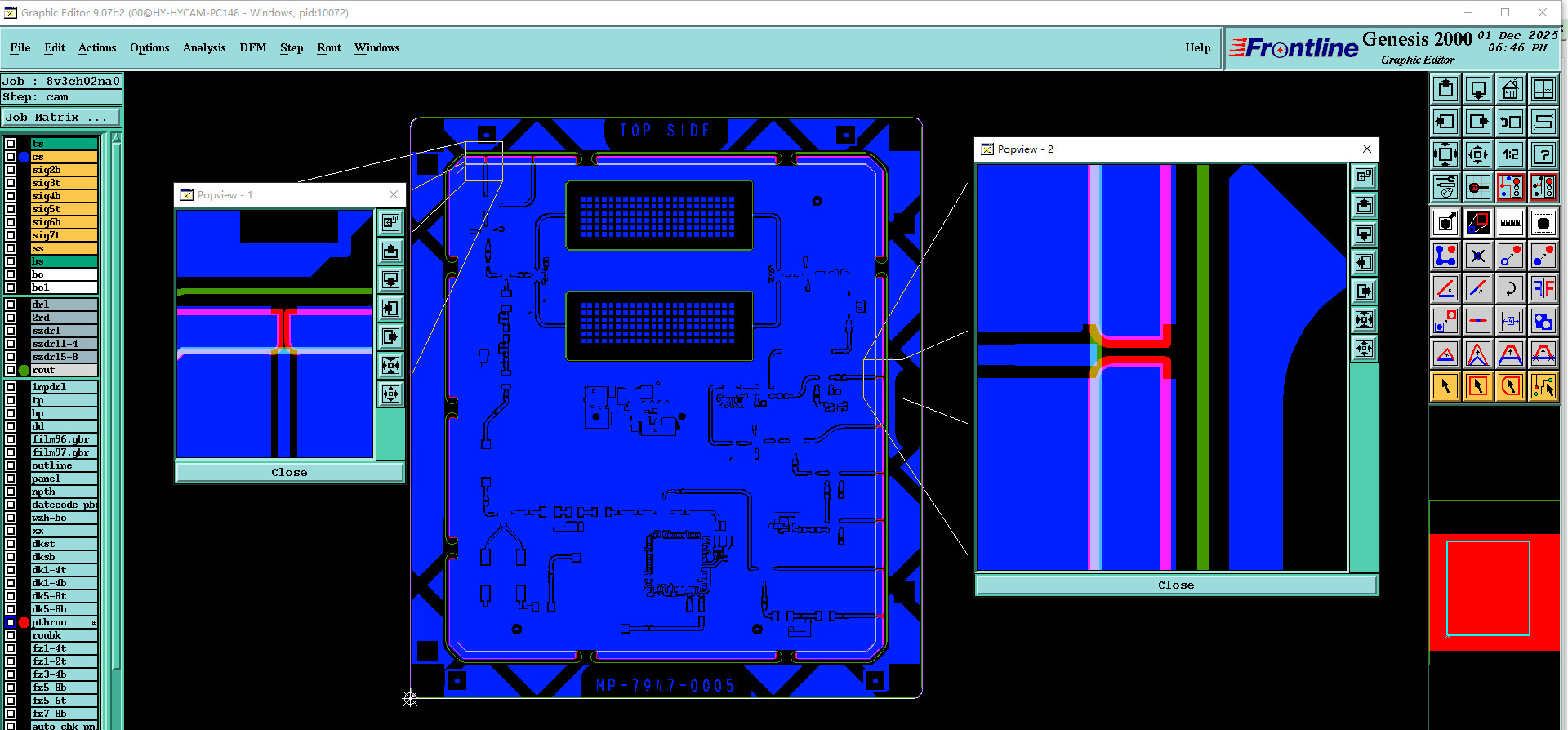Click the rotate feature icon
Screen dimensions: 1568x730
1510,288
